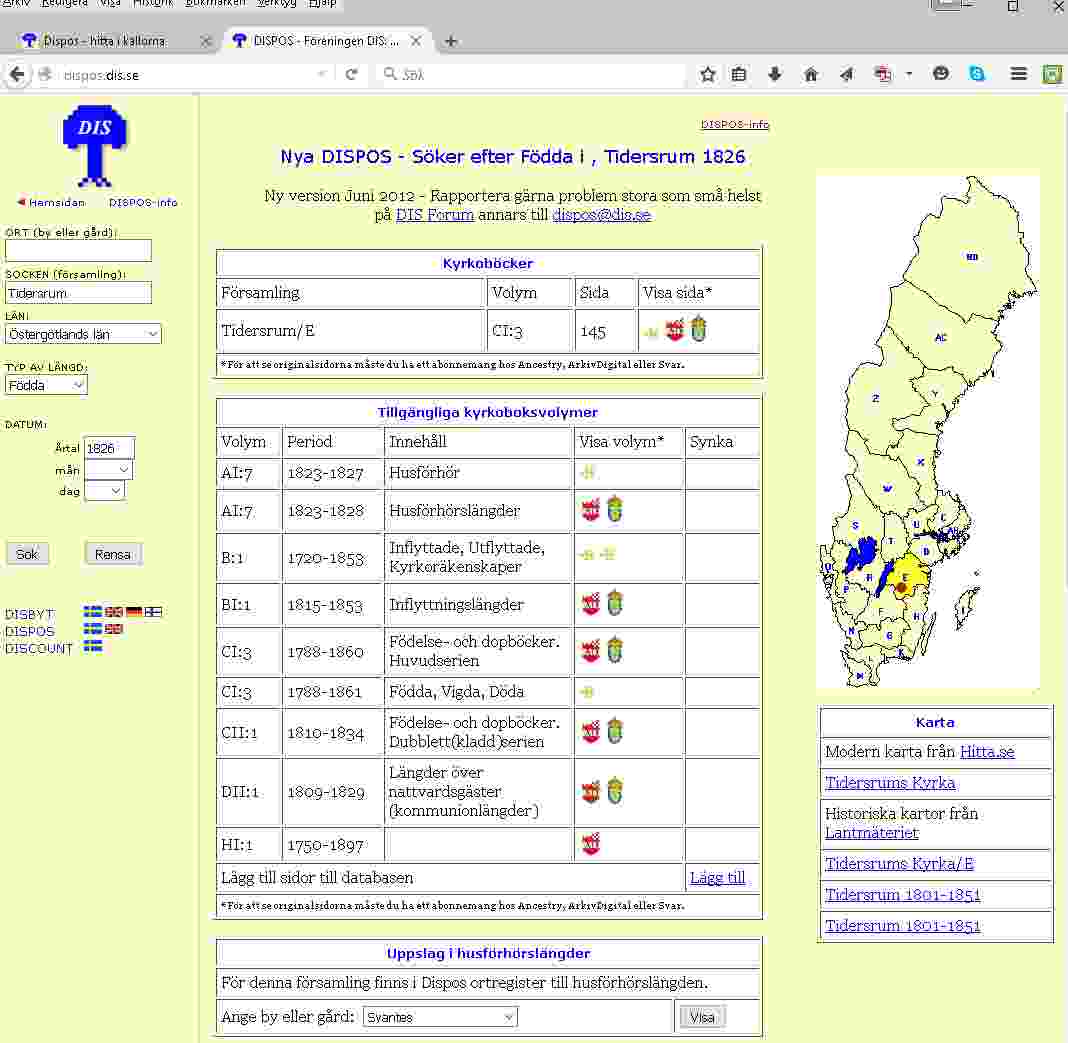This screenshot has width=1068, height=1043.
Task: Click the Årtal field with 1826
Action: click(x=109, y=448)
